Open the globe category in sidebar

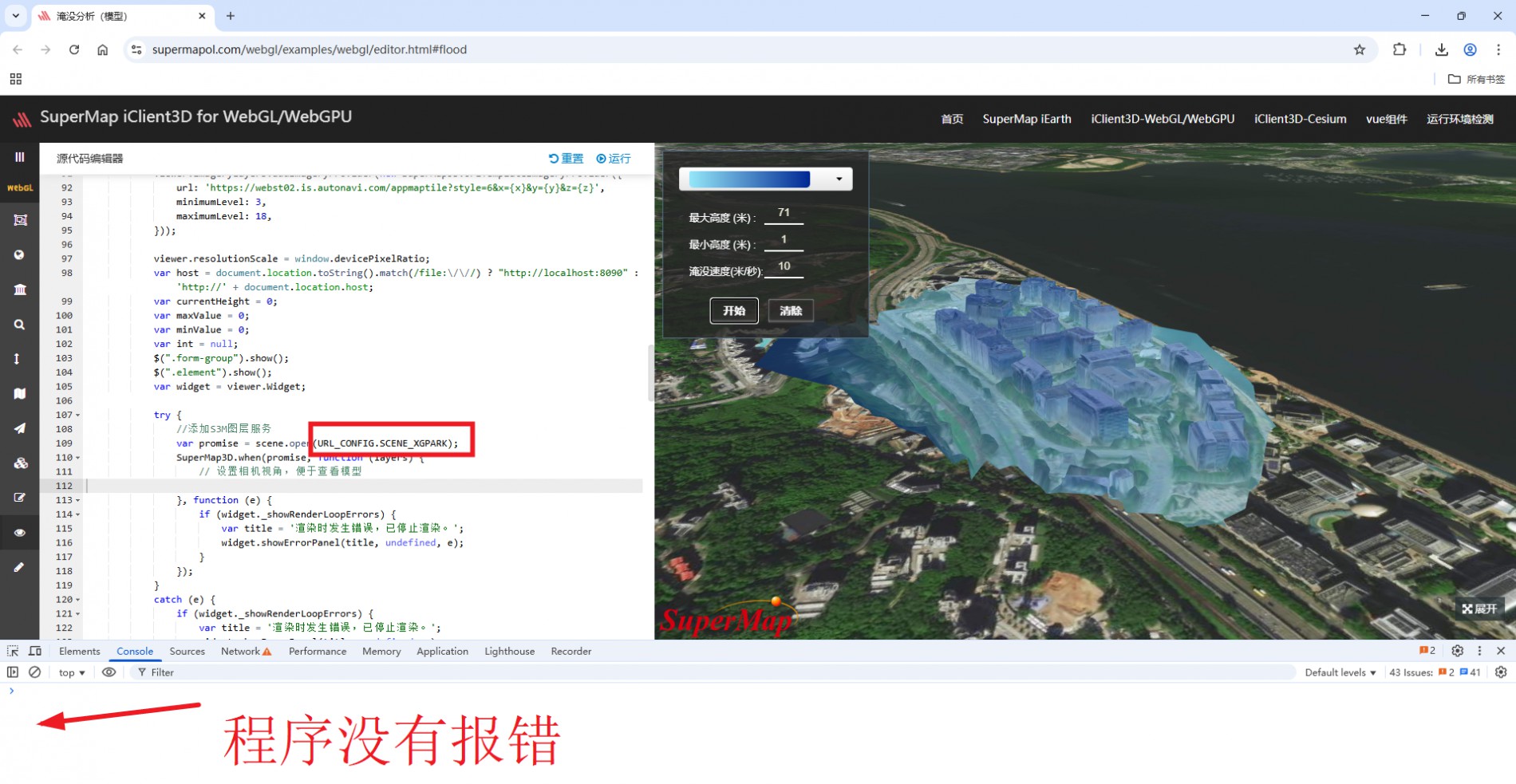click(x=20, y=255)
